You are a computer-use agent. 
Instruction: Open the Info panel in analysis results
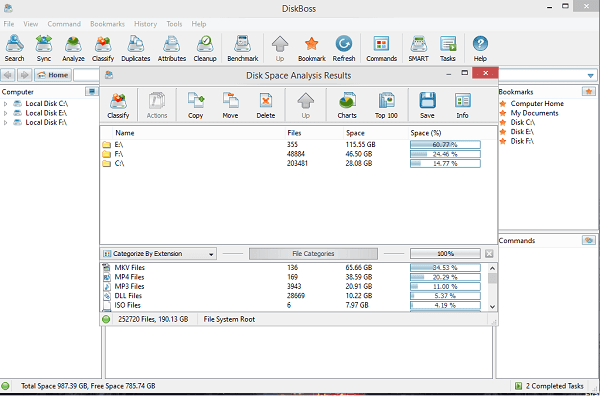point(462,105)
